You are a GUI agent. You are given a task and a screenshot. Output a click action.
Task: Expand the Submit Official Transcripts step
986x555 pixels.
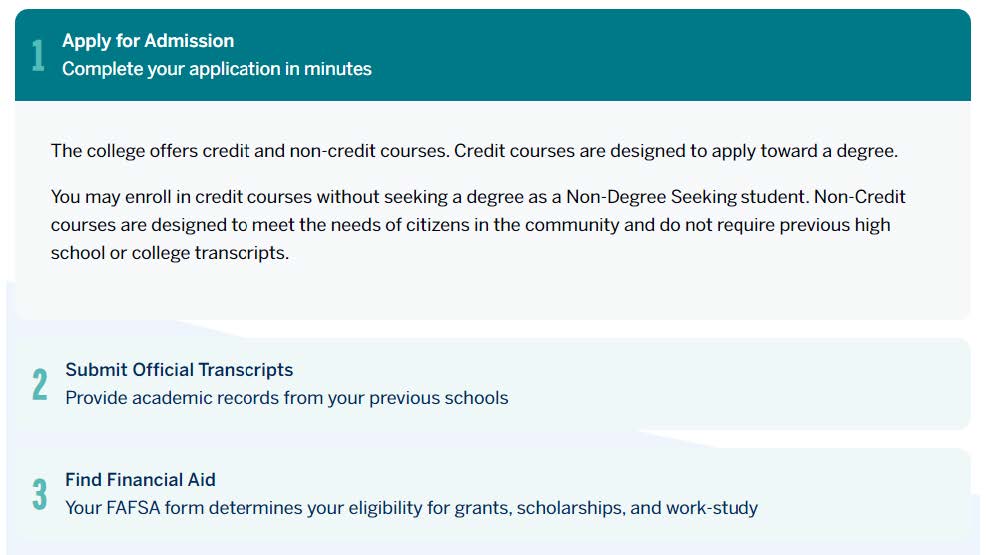click(x=179, y=370)
